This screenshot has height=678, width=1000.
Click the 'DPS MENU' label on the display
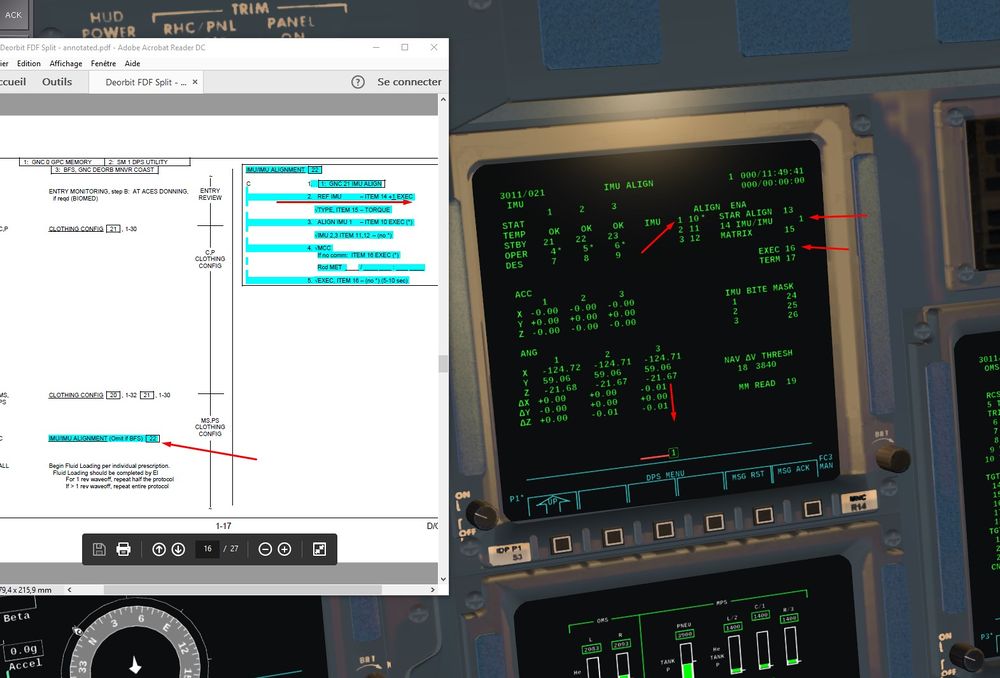[665, 475]
